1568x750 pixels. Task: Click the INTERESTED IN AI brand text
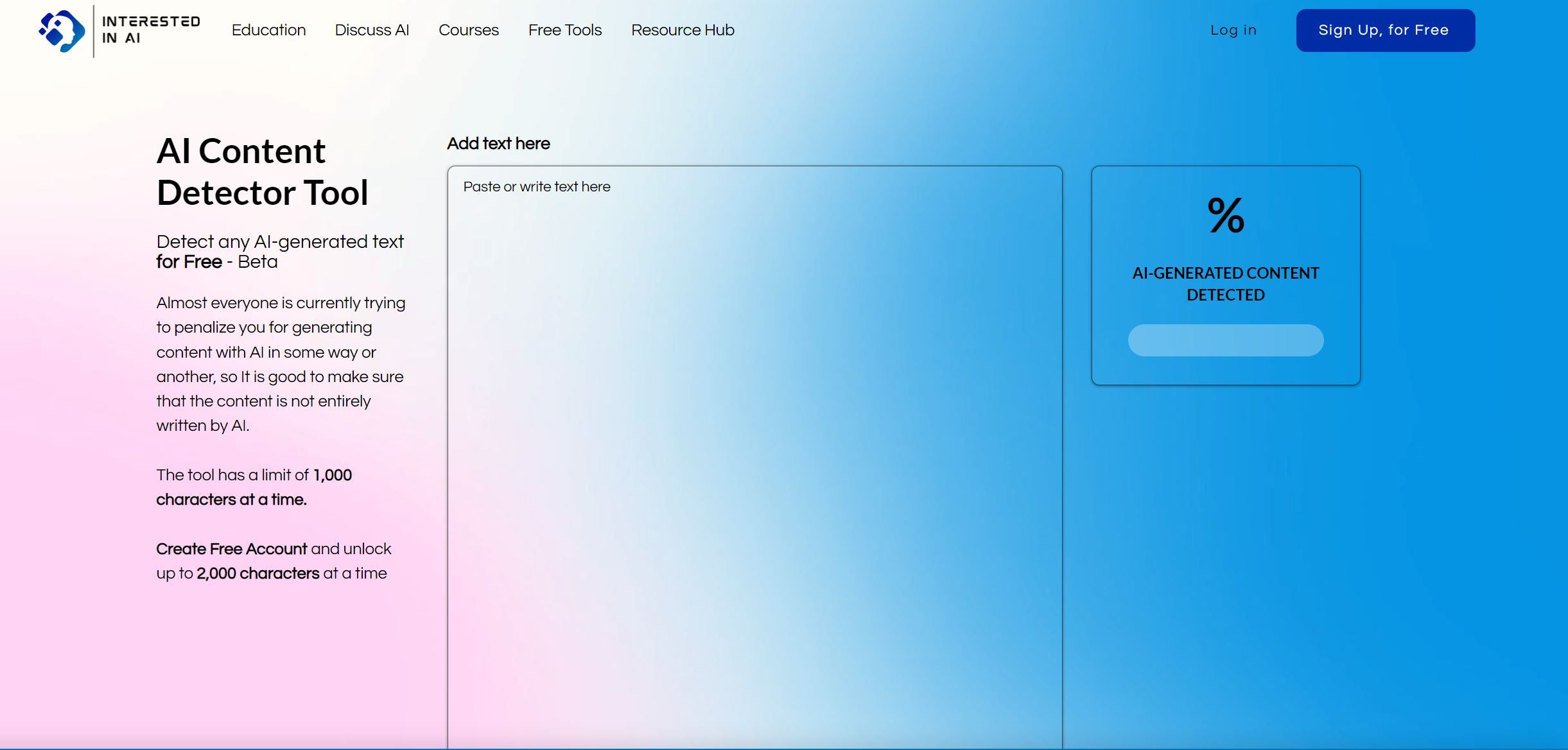151,30
